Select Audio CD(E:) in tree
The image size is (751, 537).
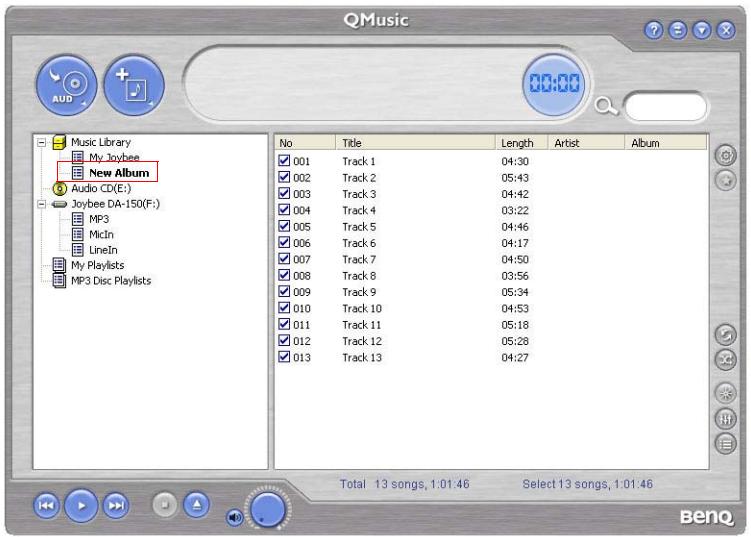[101, 188]
